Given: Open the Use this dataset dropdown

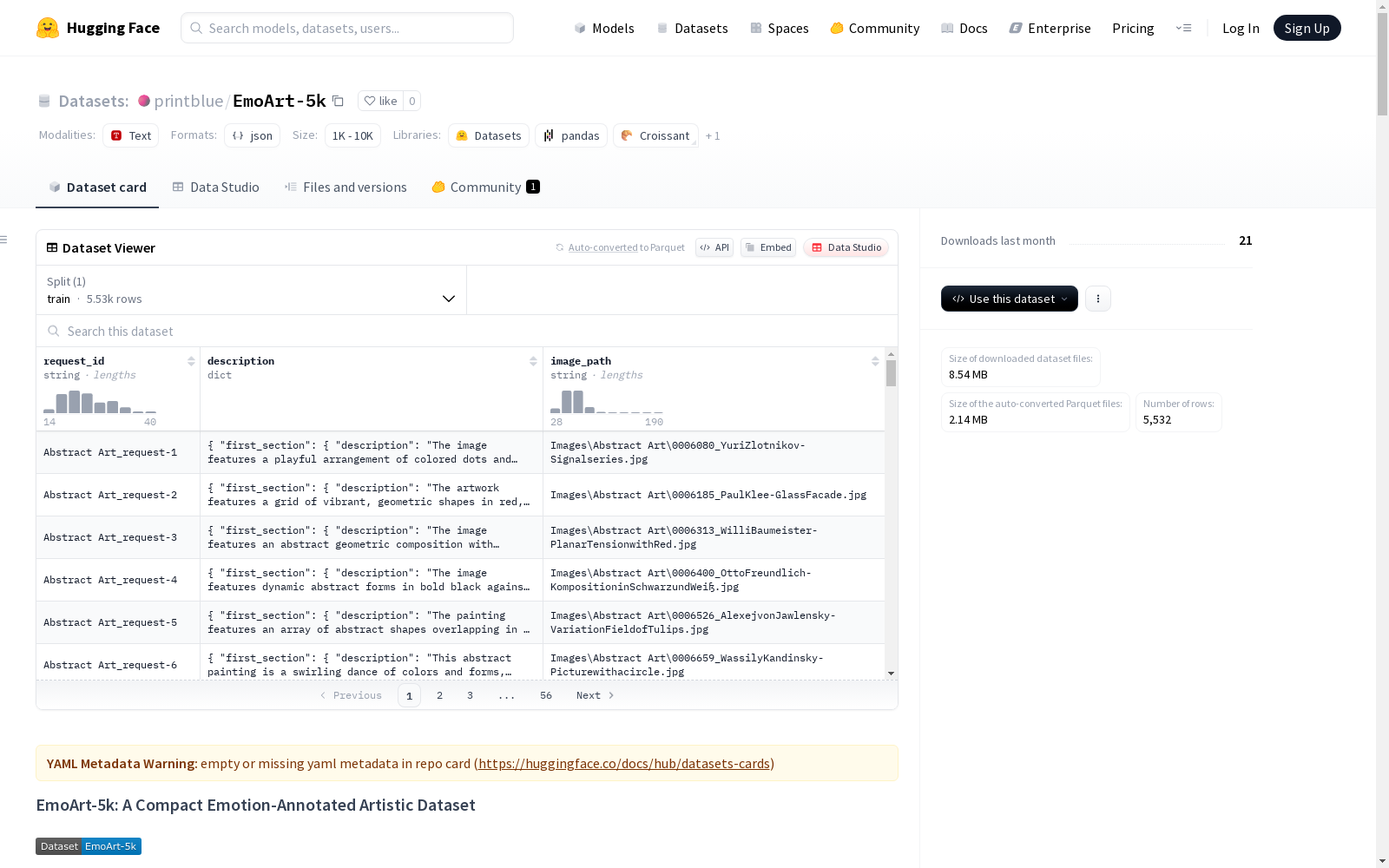Looking at the screenshot, I should point(1010,299).
